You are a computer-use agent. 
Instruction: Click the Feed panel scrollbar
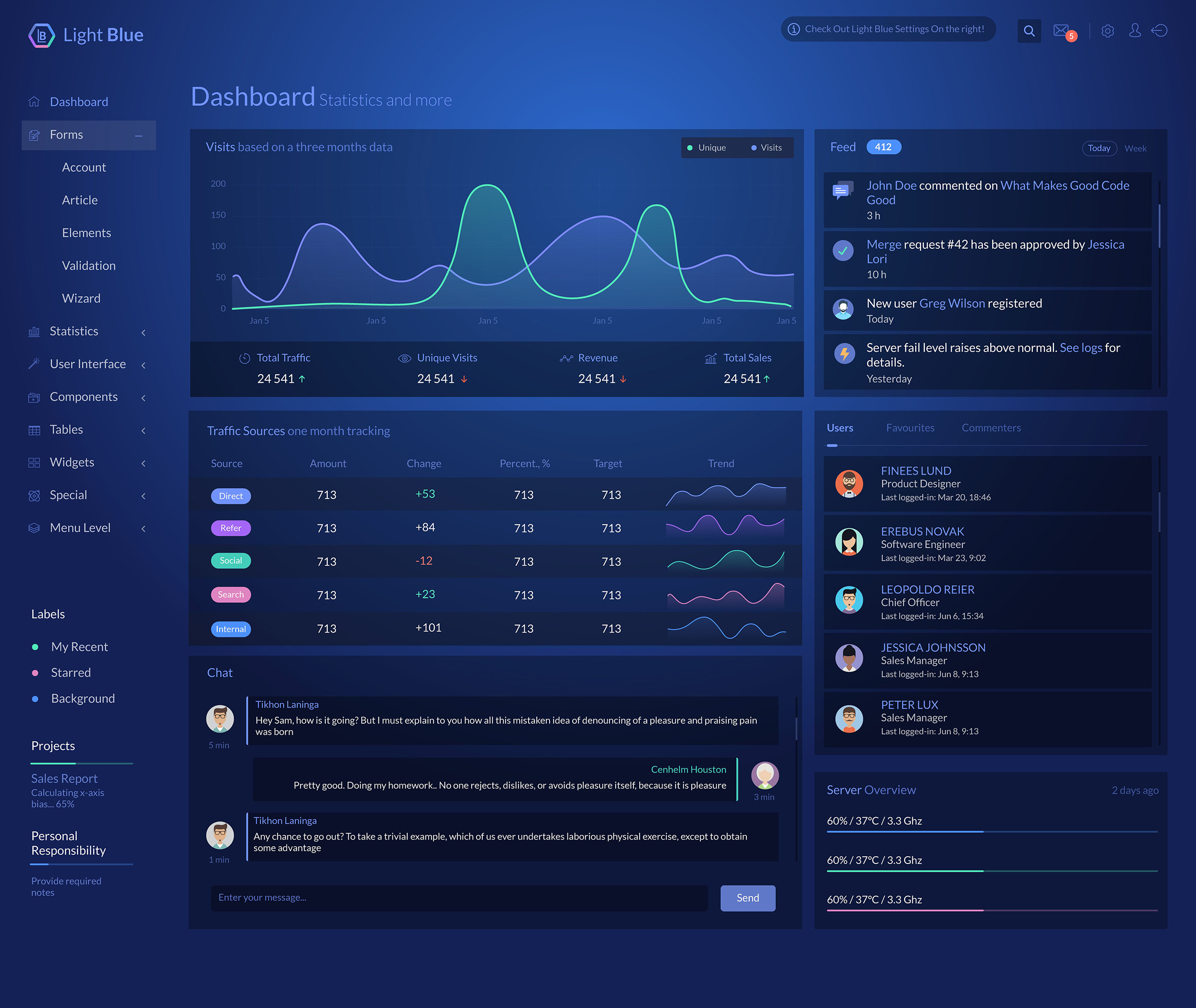click(x=1160, y=226)
